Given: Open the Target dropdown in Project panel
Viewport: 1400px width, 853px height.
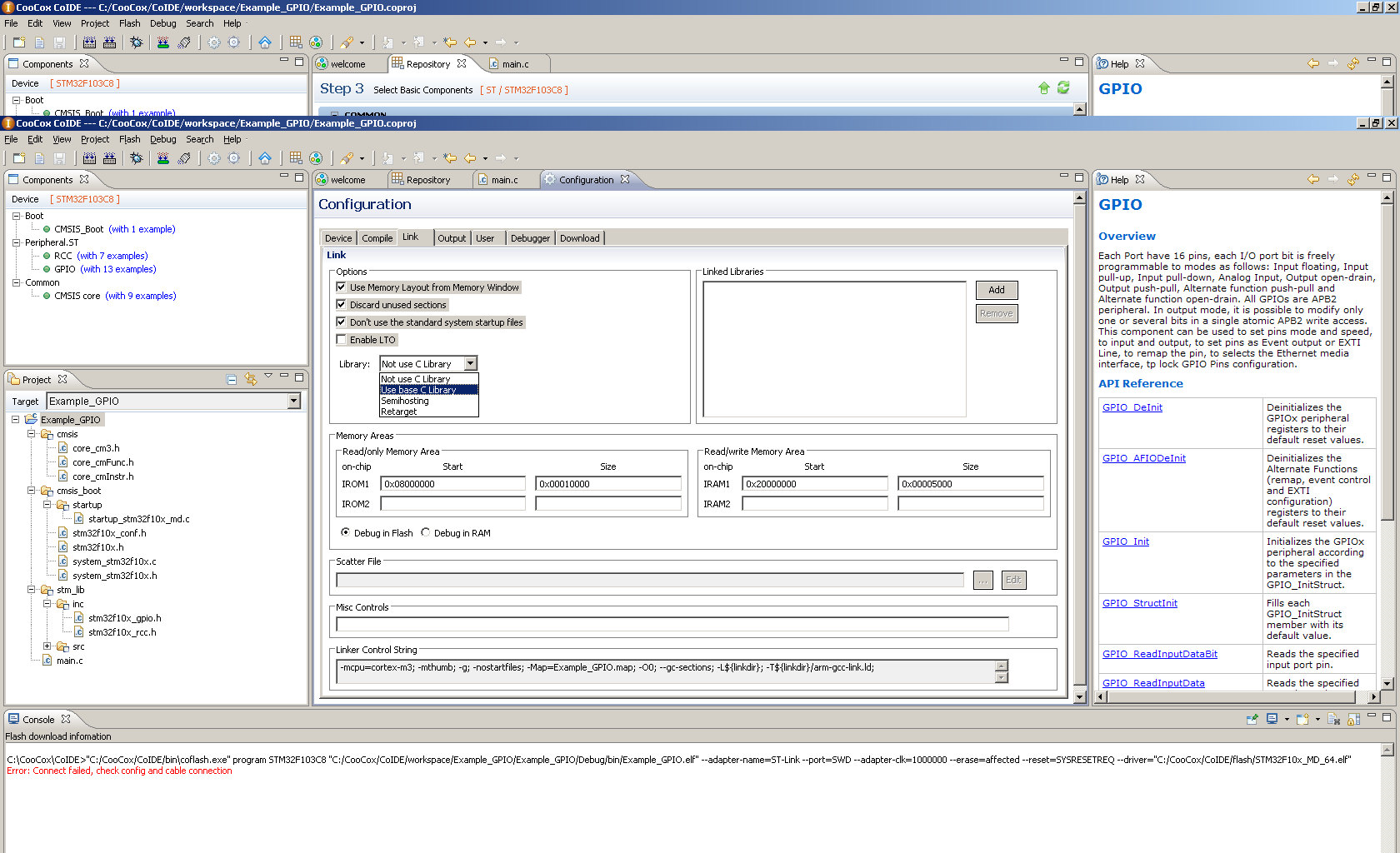Looking at the screenshot, I should [293, 402].
